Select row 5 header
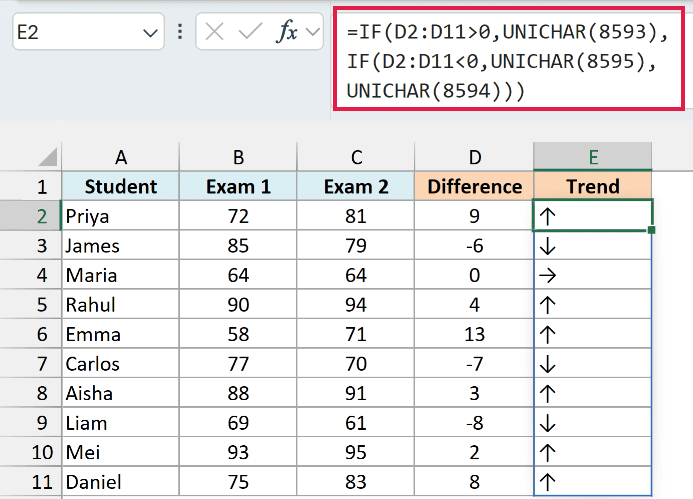 [x=30, y=305]
